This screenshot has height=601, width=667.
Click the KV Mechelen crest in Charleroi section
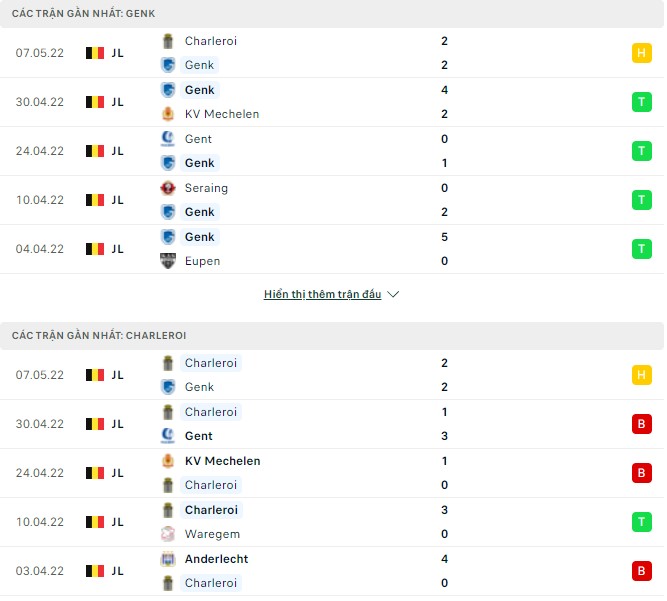[x=168, y=461]
